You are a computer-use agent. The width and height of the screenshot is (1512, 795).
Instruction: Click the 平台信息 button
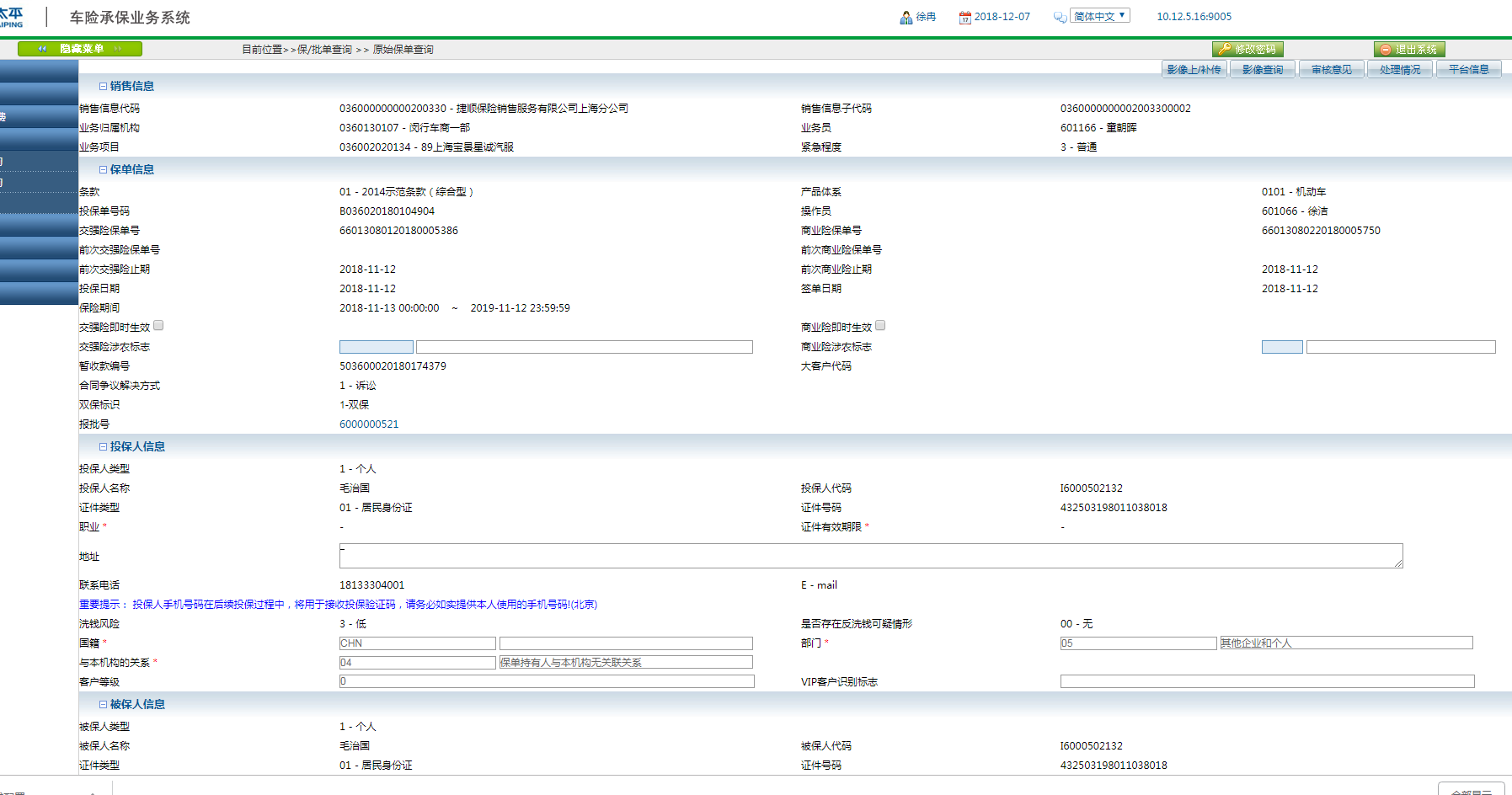coord(1468,69)
